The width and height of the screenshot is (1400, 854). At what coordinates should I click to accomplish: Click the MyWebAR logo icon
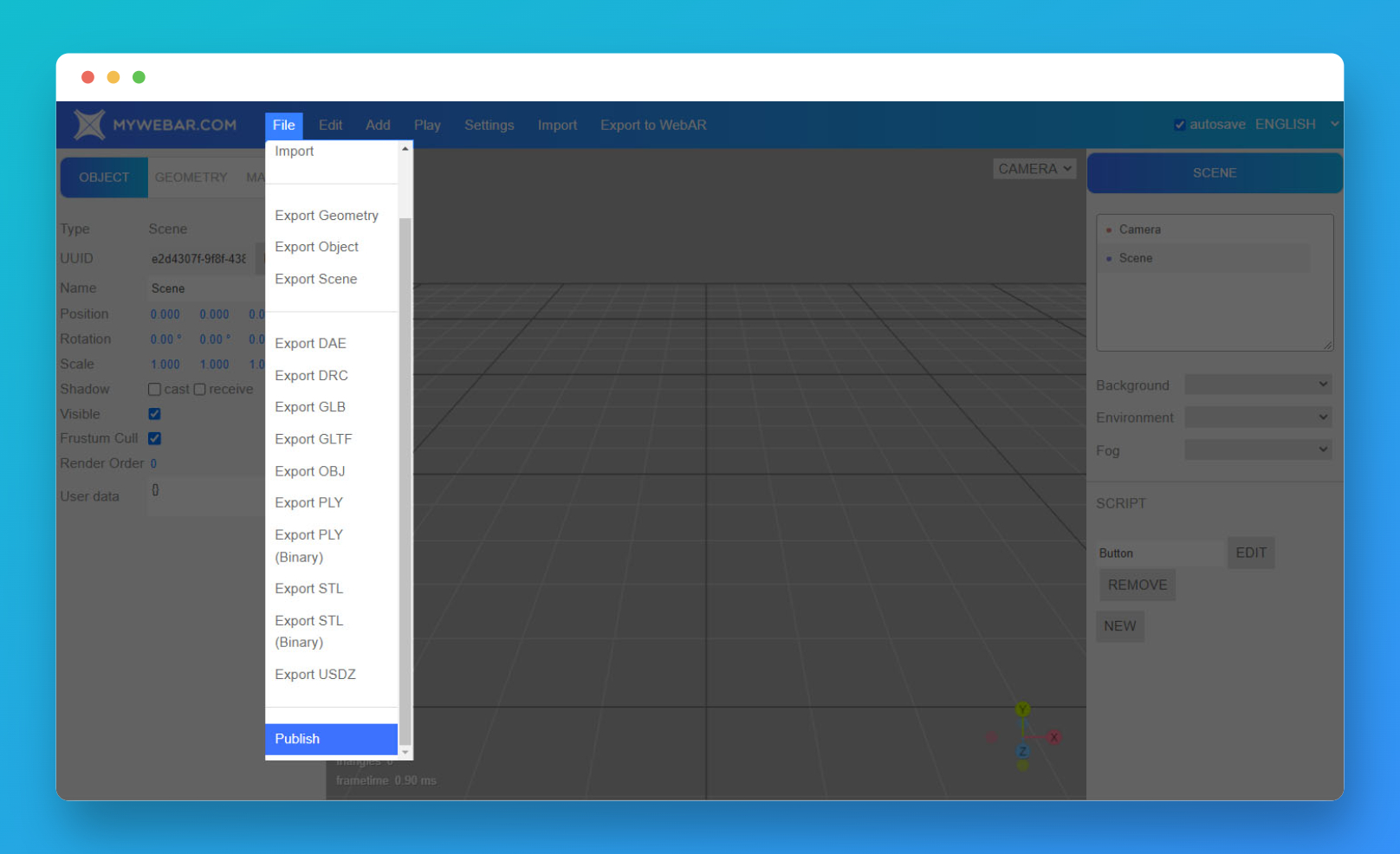89,125
